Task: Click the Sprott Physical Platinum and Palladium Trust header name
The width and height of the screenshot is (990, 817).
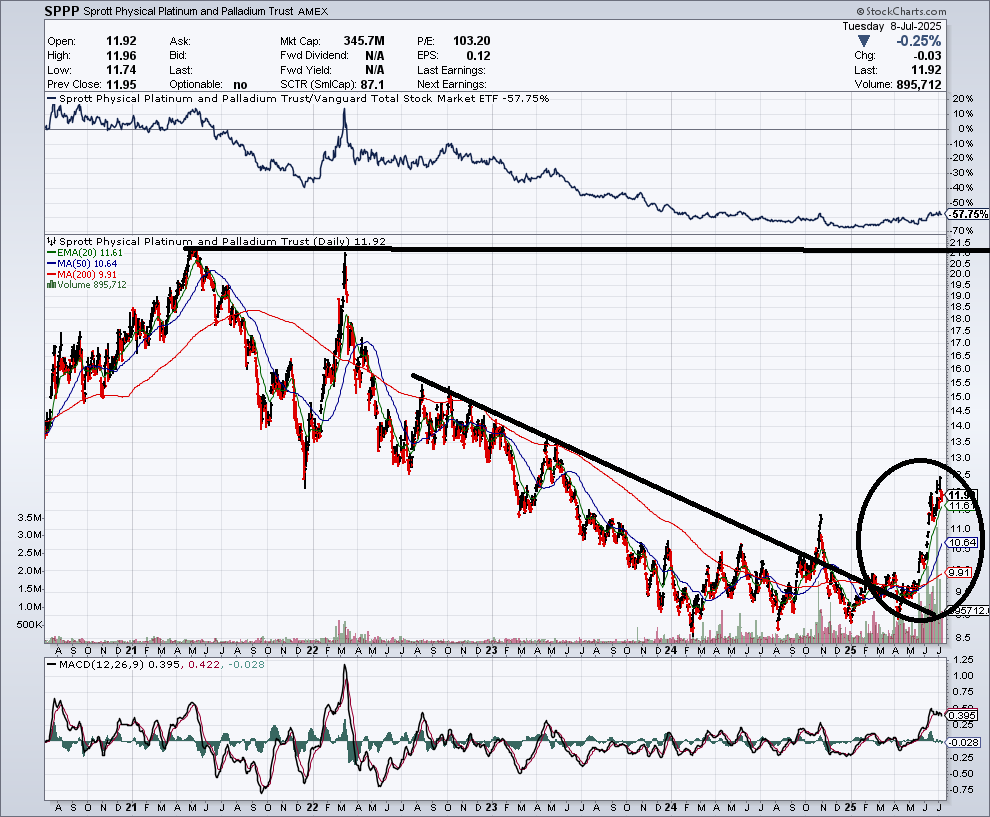Action: pyautogui.click(x=188, y=11)
